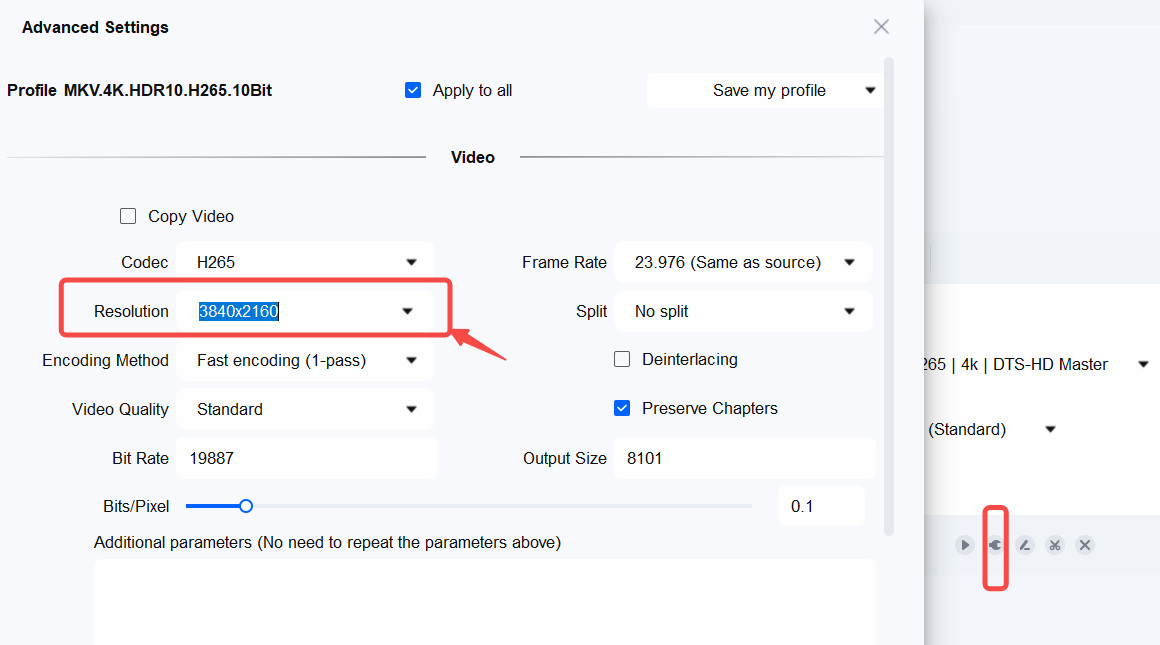This screenshot has height=645, width=1160.
Task: Enable the Deinterlacing checkbox
Action: pos(622,359)
